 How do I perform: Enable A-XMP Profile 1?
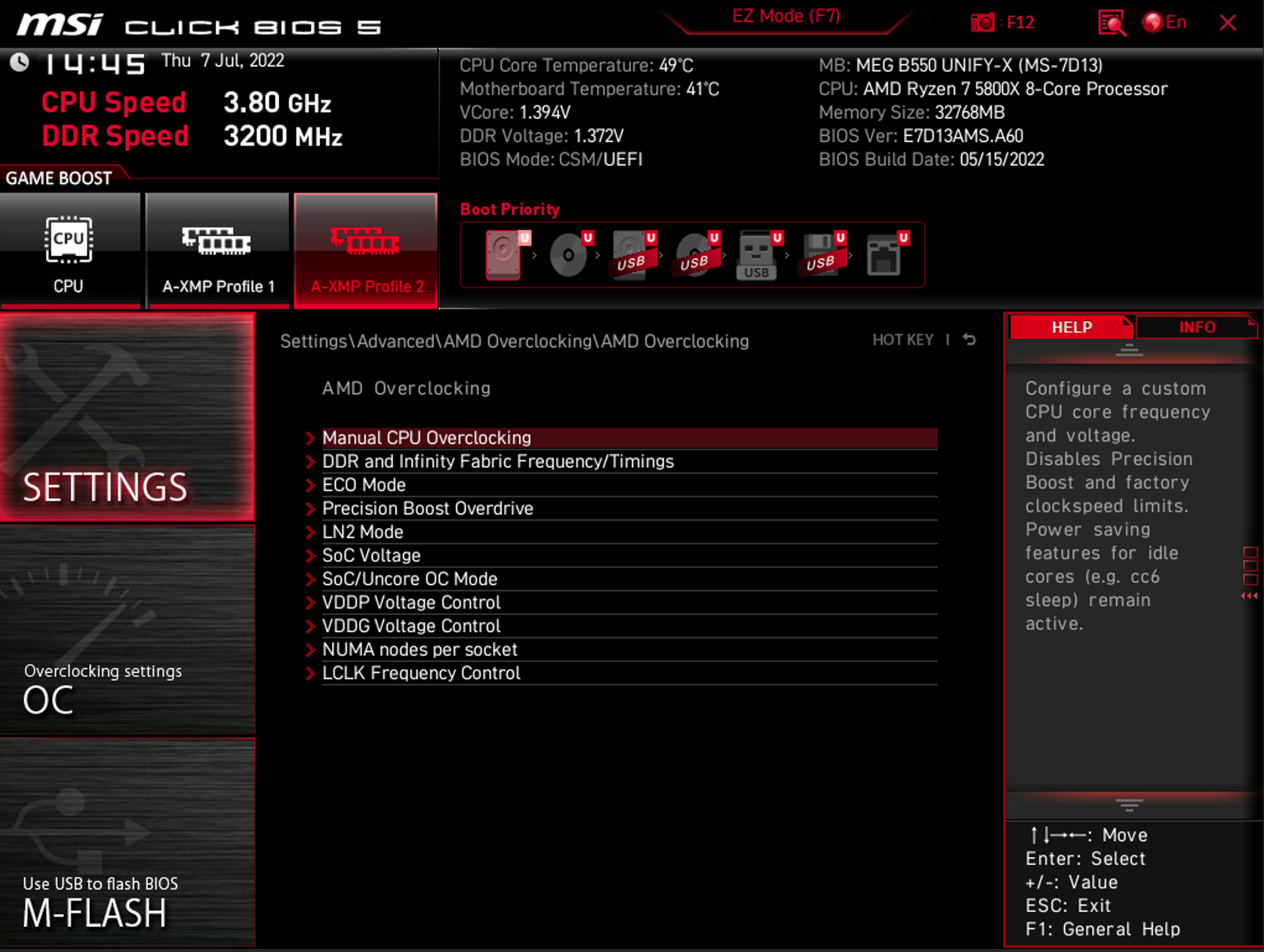[217, 250]
